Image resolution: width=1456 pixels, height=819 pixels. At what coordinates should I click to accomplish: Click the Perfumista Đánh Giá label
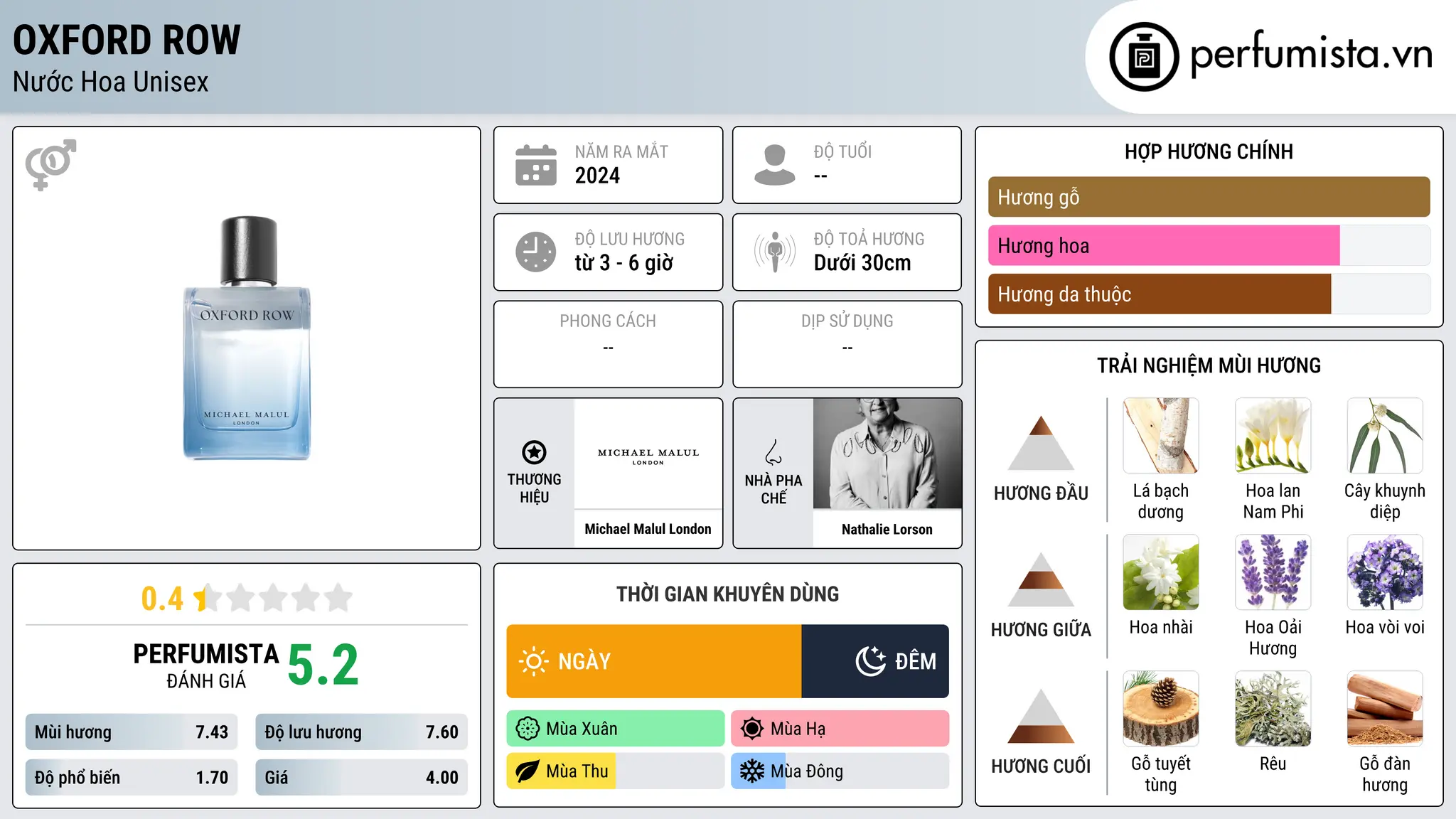click(x=206, y=665)
